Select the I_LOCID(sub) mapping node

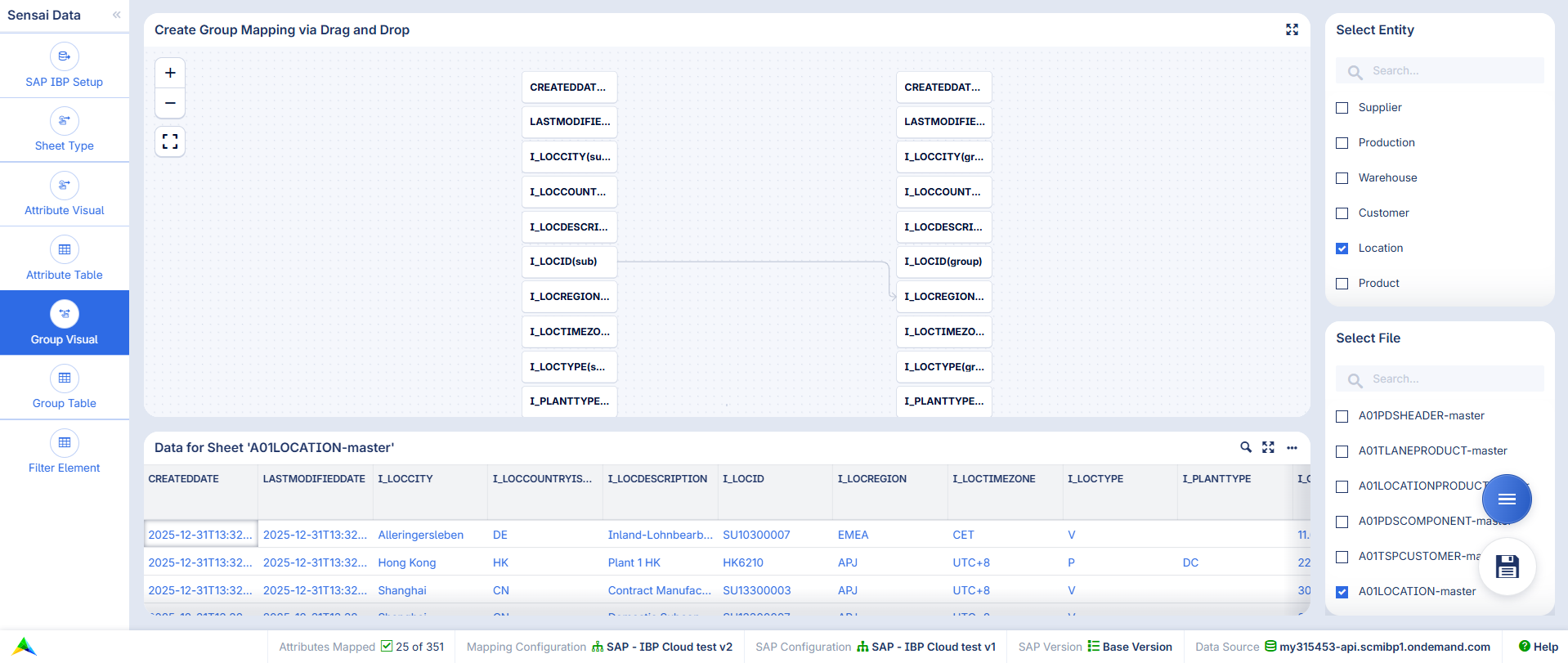tap(569, 262)
